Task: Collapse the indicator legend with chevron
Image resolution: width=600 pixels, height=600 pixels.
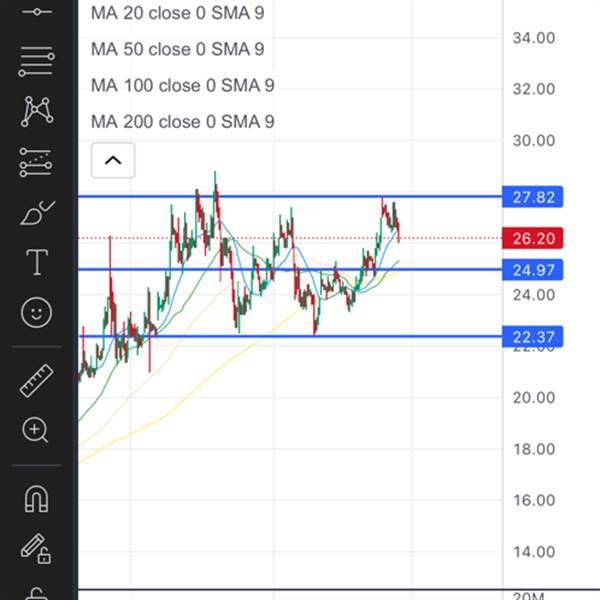Action: pos(113,160)
